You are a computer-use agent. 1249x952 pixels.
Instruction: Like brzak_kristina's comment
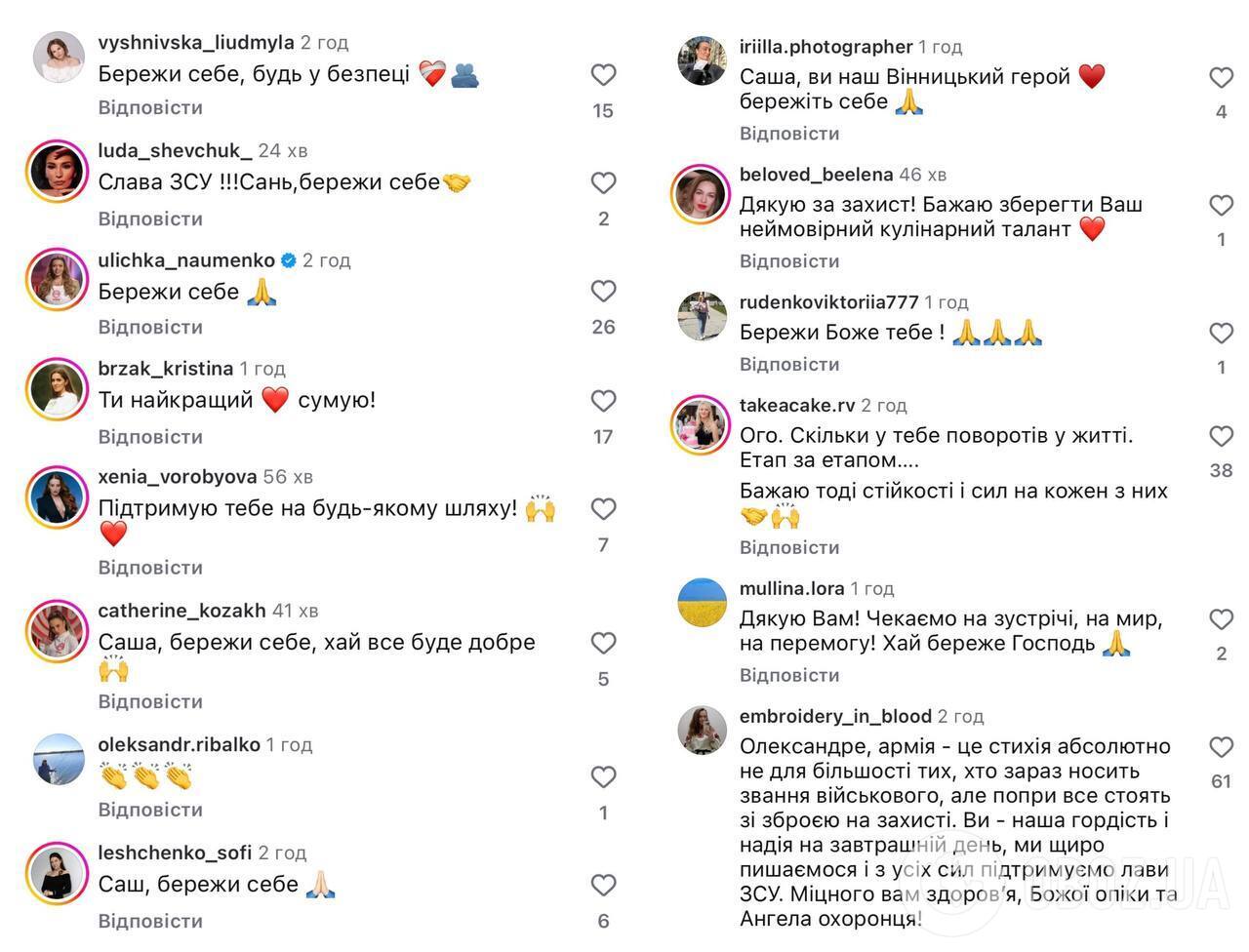tap(603, 399)
